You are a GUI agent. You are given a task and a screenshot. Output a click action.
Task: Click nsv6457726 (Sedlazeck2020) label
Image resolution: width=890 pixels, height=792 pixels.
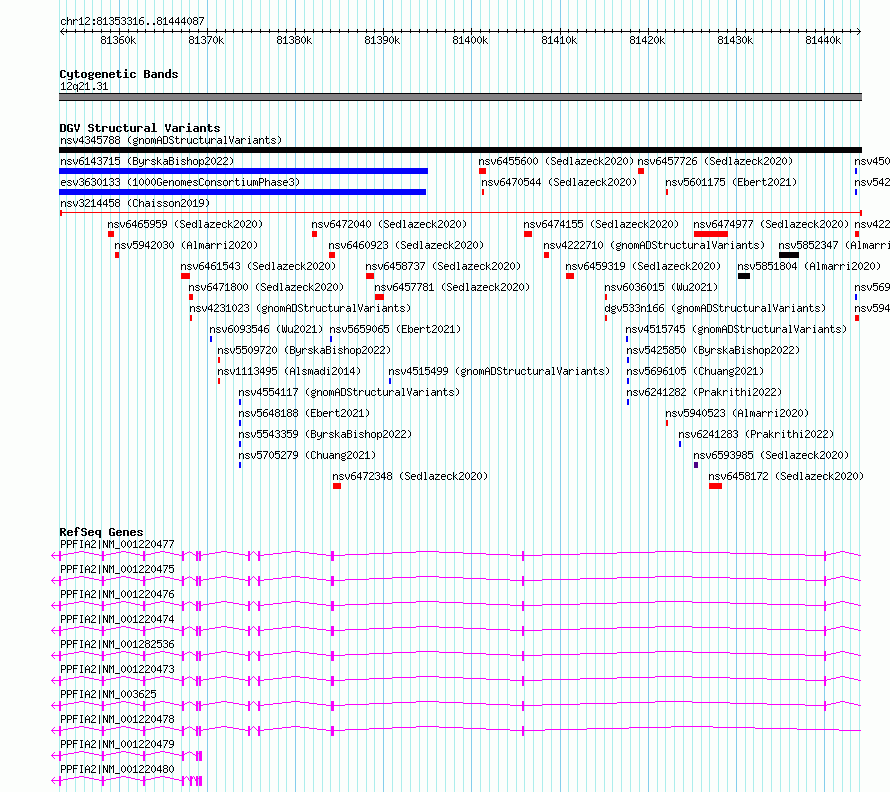coord(715,161)
